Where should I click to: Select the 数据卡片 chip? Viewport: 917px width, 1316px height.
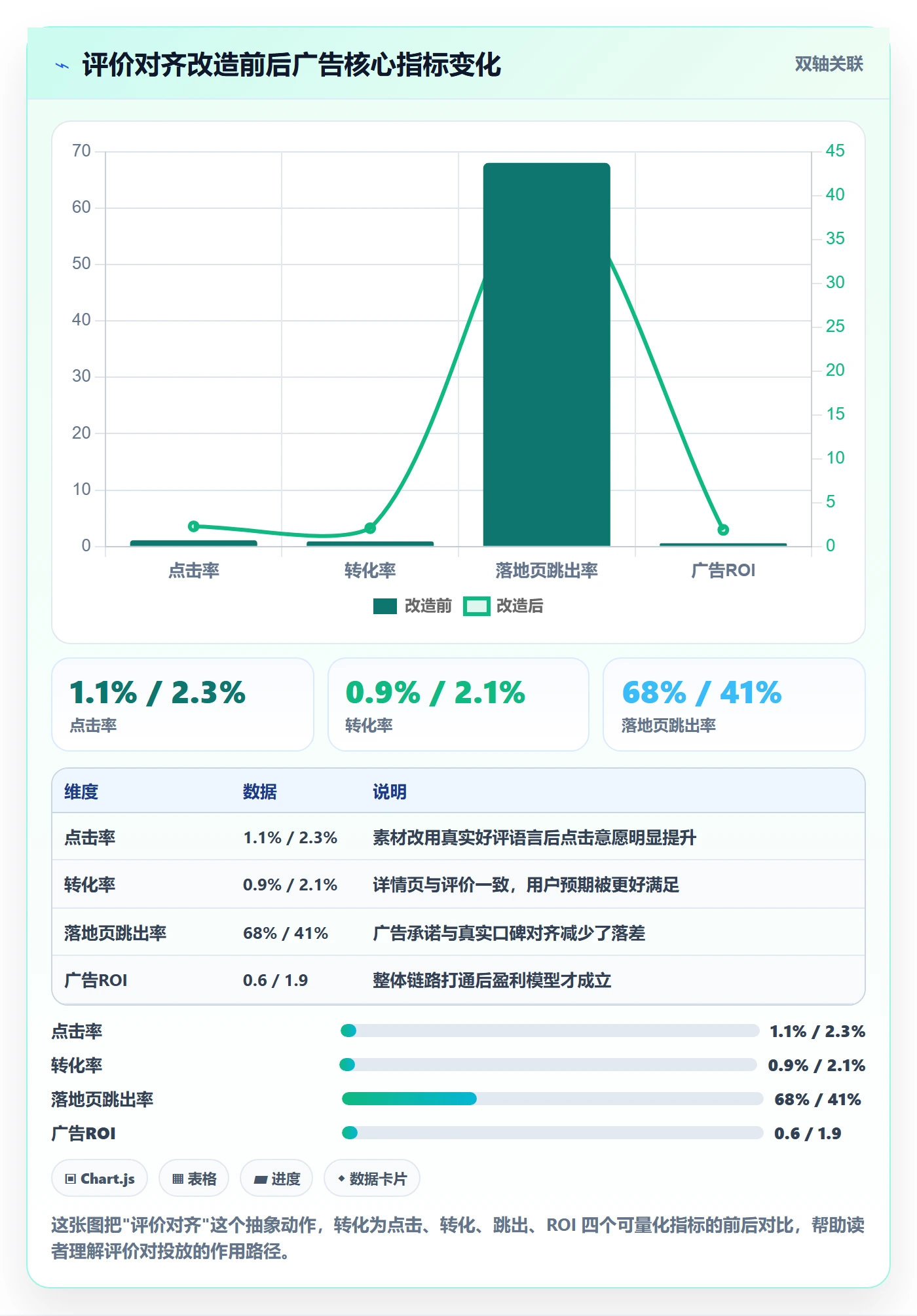coord(372,1179)
